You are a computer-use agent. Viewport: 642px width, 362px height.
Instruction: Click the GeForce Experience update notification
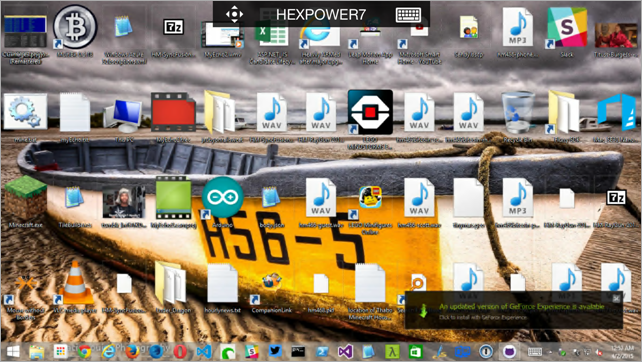point(514,310)
